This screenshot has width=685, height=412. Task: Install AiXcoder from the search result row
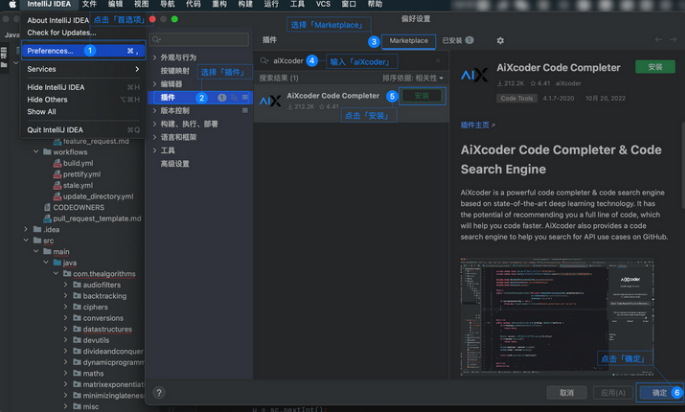click(x=422, y=96)
